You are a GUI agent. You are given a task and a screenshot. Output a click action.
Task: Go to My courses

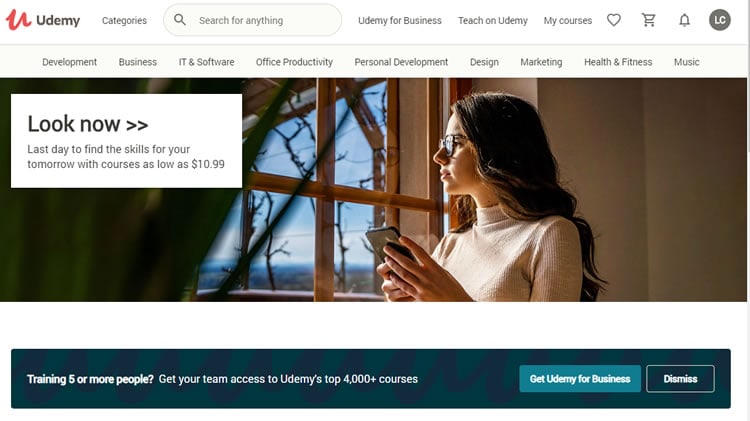[568, 21]
